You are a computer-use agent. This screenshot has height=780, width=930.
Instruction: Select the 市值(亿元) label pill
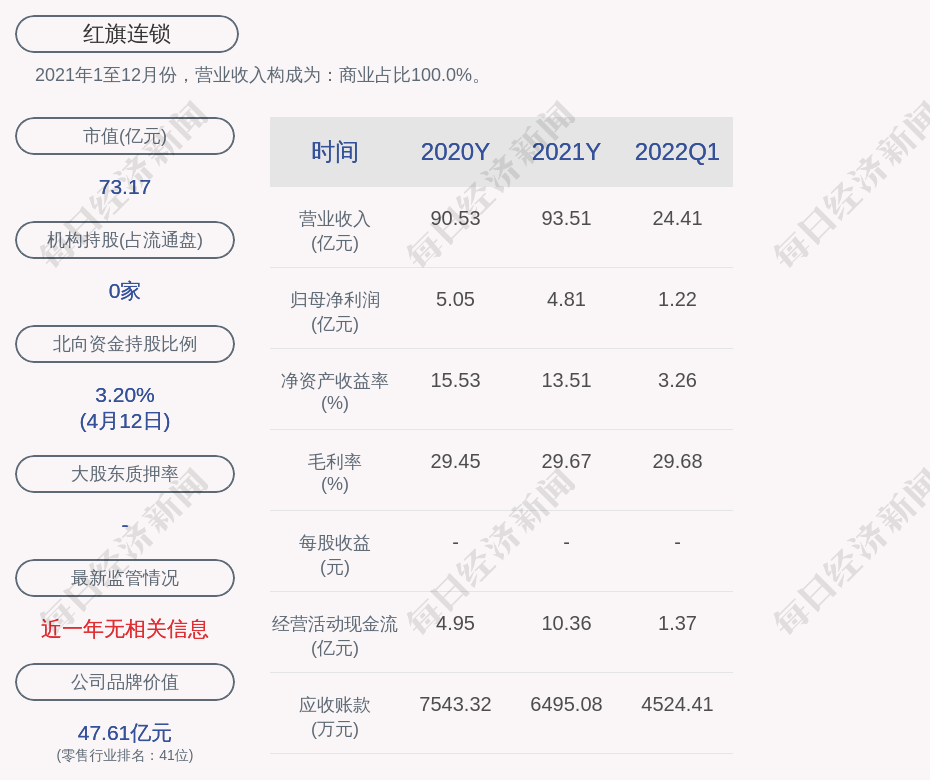[x=125, y=136]
